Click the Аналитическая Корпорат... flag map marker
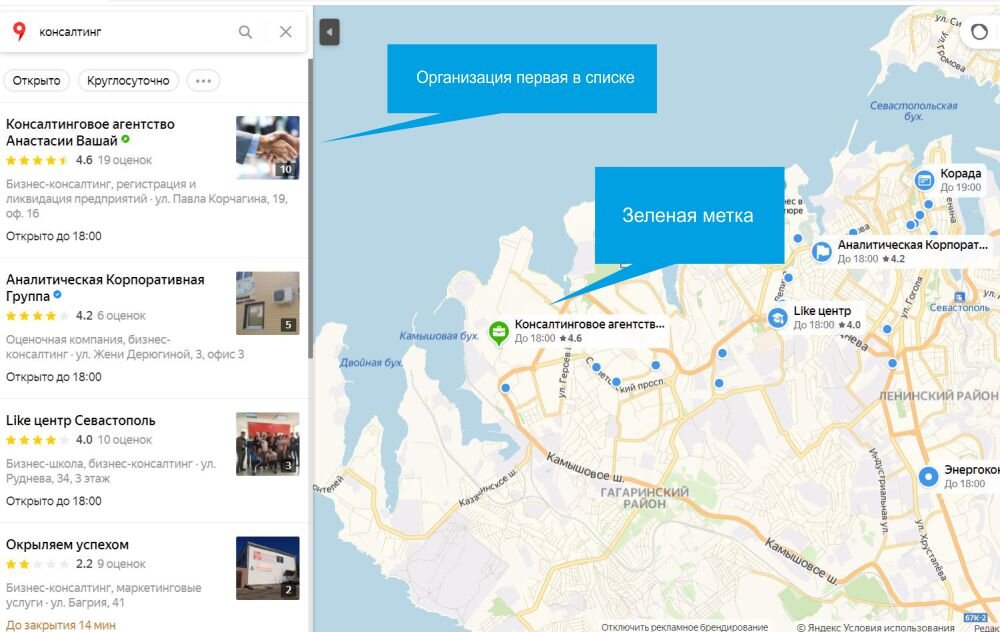Viewport: 1000px width, 632px height. coord(822,251)
